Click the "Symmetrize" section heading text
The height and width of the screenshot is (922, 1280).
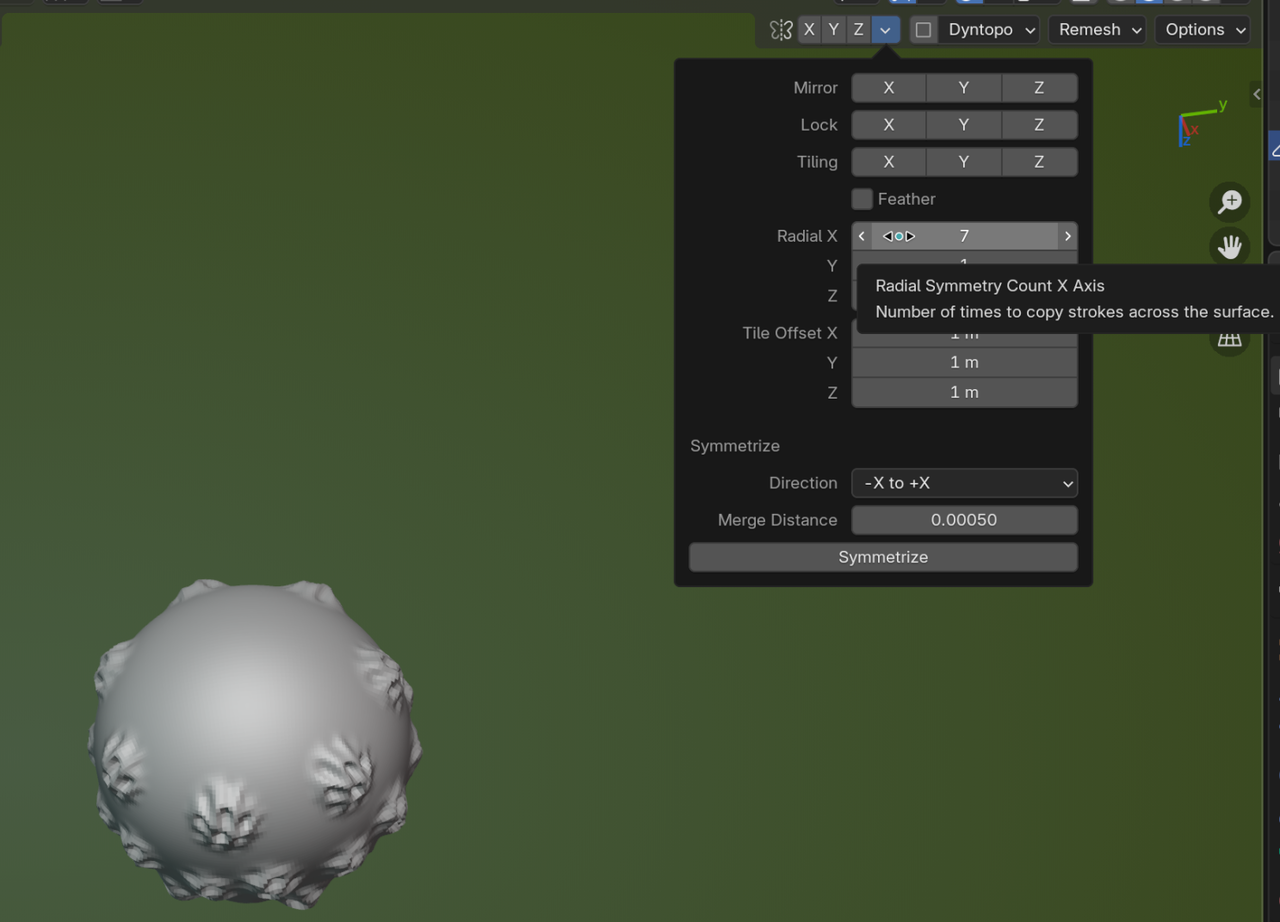point(735,446)
